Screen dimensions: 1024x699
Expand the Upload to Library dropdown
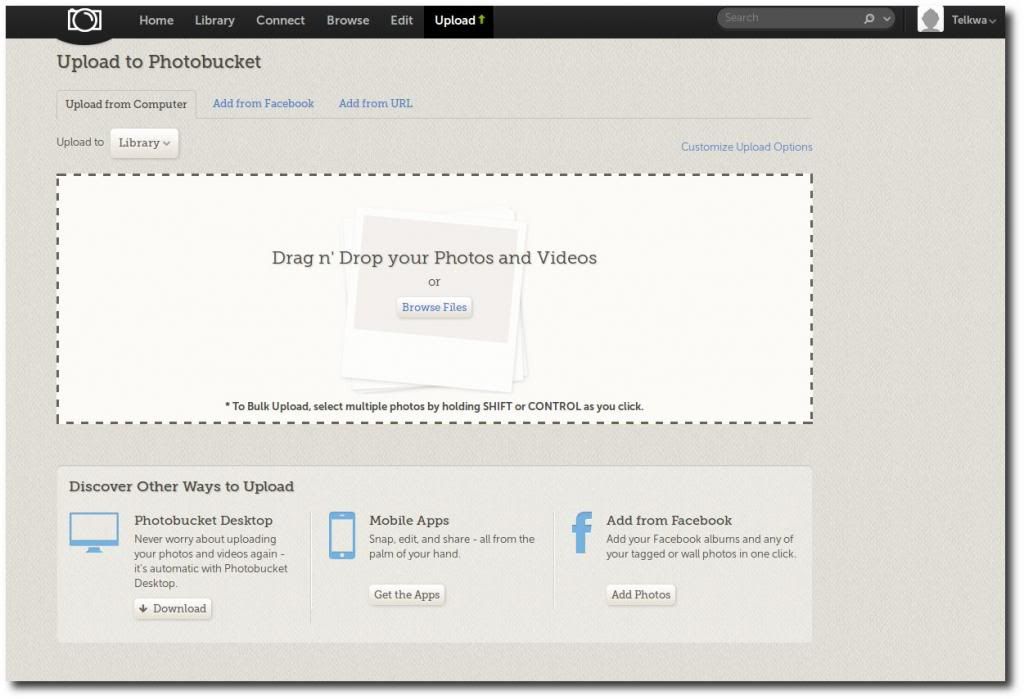coord(144,143)
